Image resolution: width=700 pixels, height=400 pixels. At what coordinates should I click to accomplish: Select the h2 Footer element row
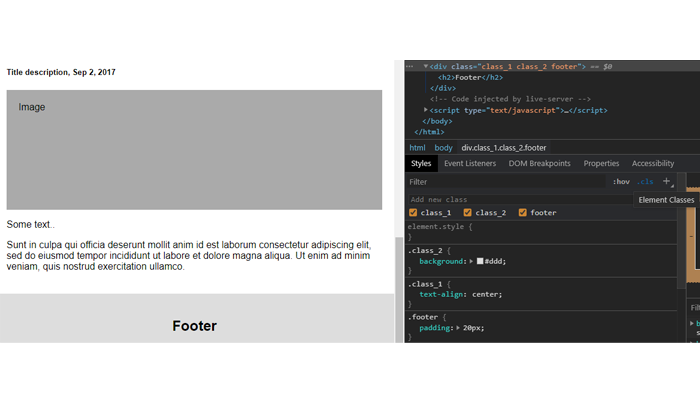(470, 77)
